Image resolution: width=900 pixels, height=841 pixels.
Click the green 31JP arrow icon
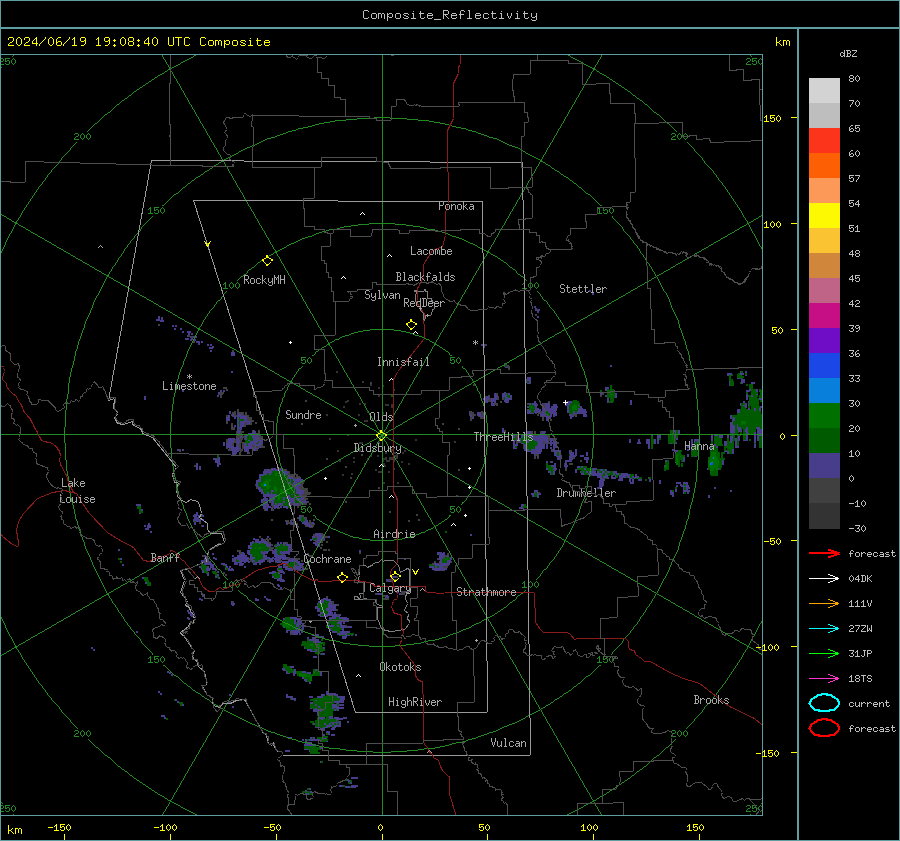tap(824, 653)
